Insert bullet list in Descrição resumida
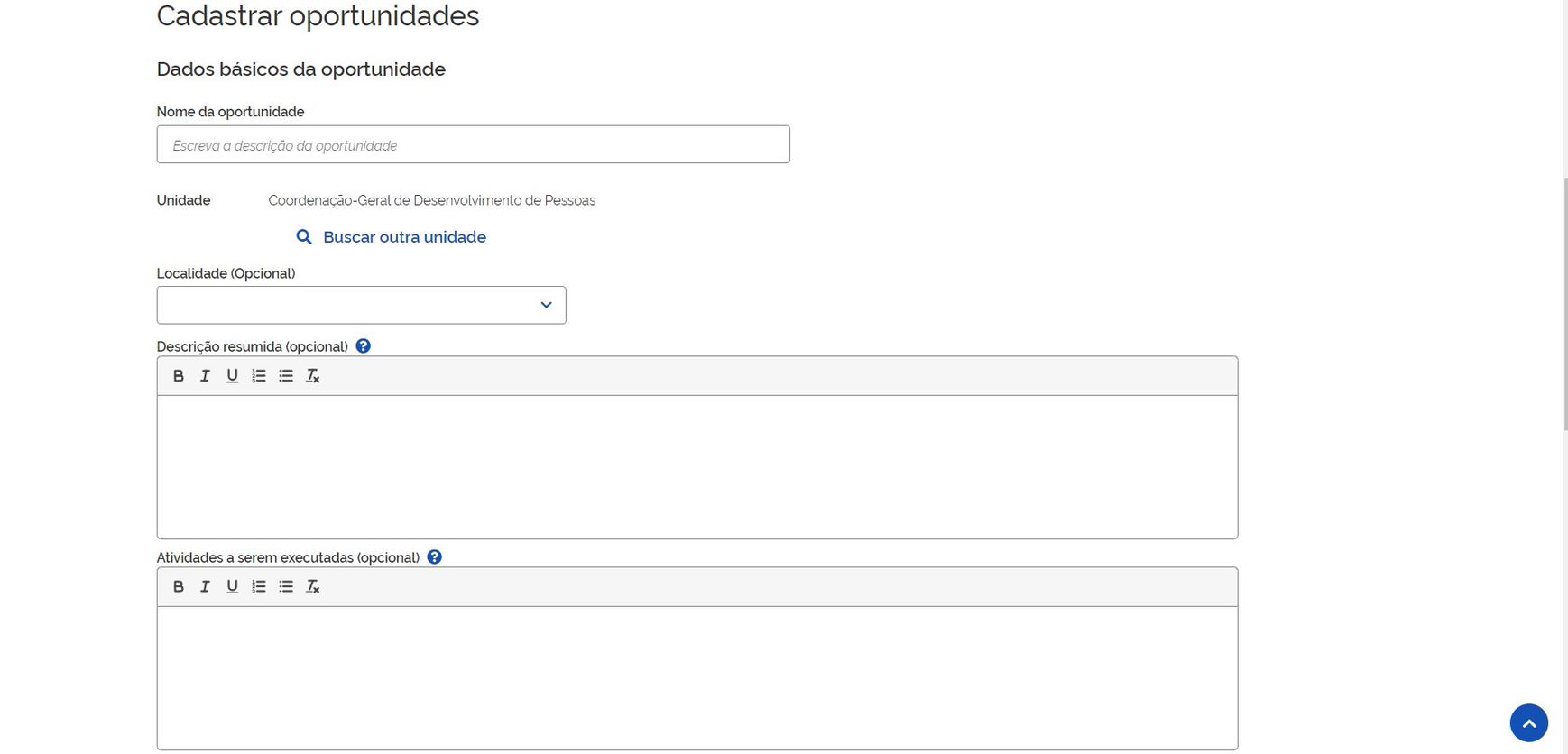This screenshot has height=754, width=1568. (x=286, y=376)
